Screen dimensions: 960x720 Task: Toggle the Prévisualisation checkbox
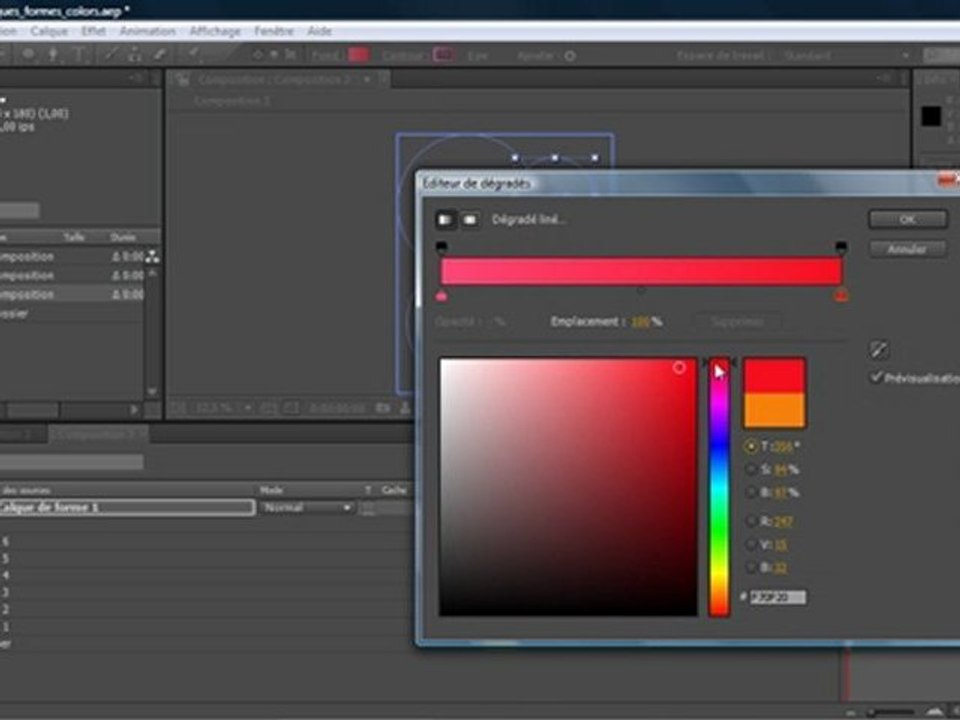point(877,377)
